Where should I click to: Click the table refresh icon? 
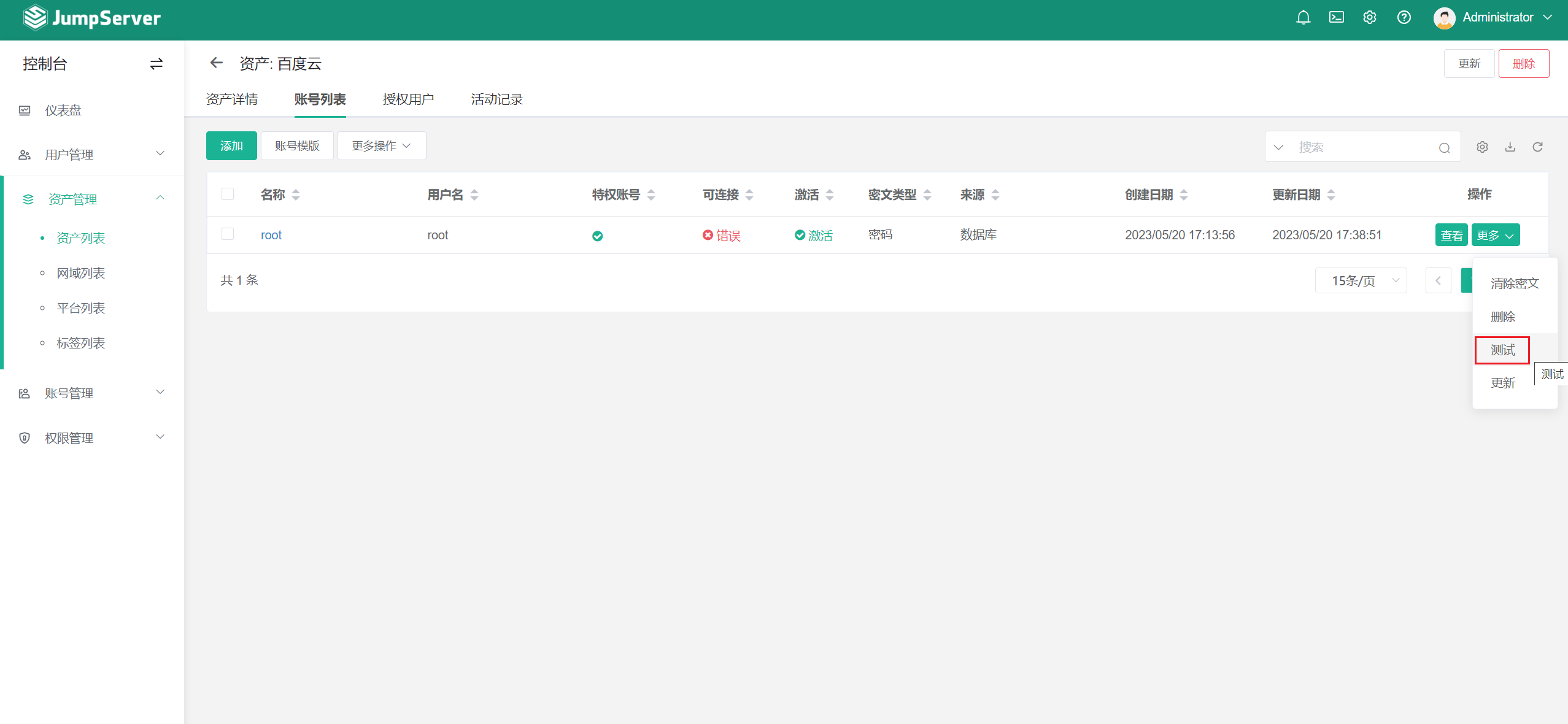[x=1537, y=147]
